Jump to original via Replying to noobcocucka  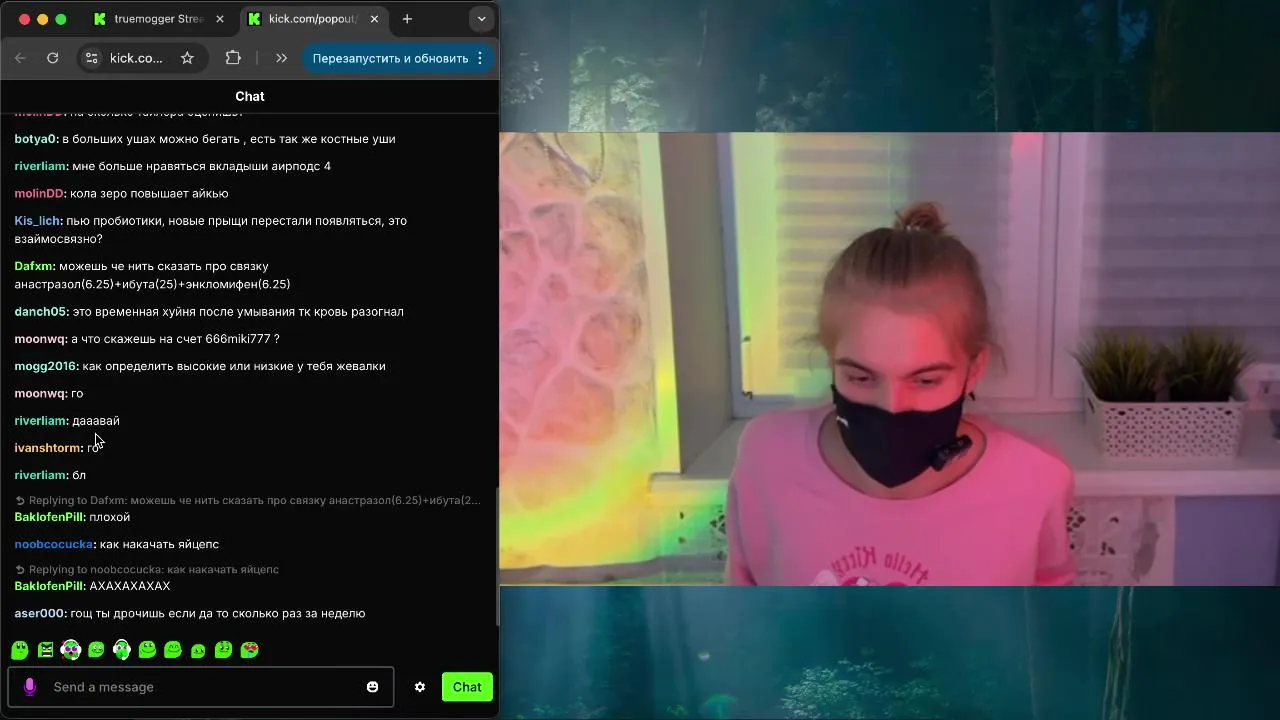click(x=154, y=569)
